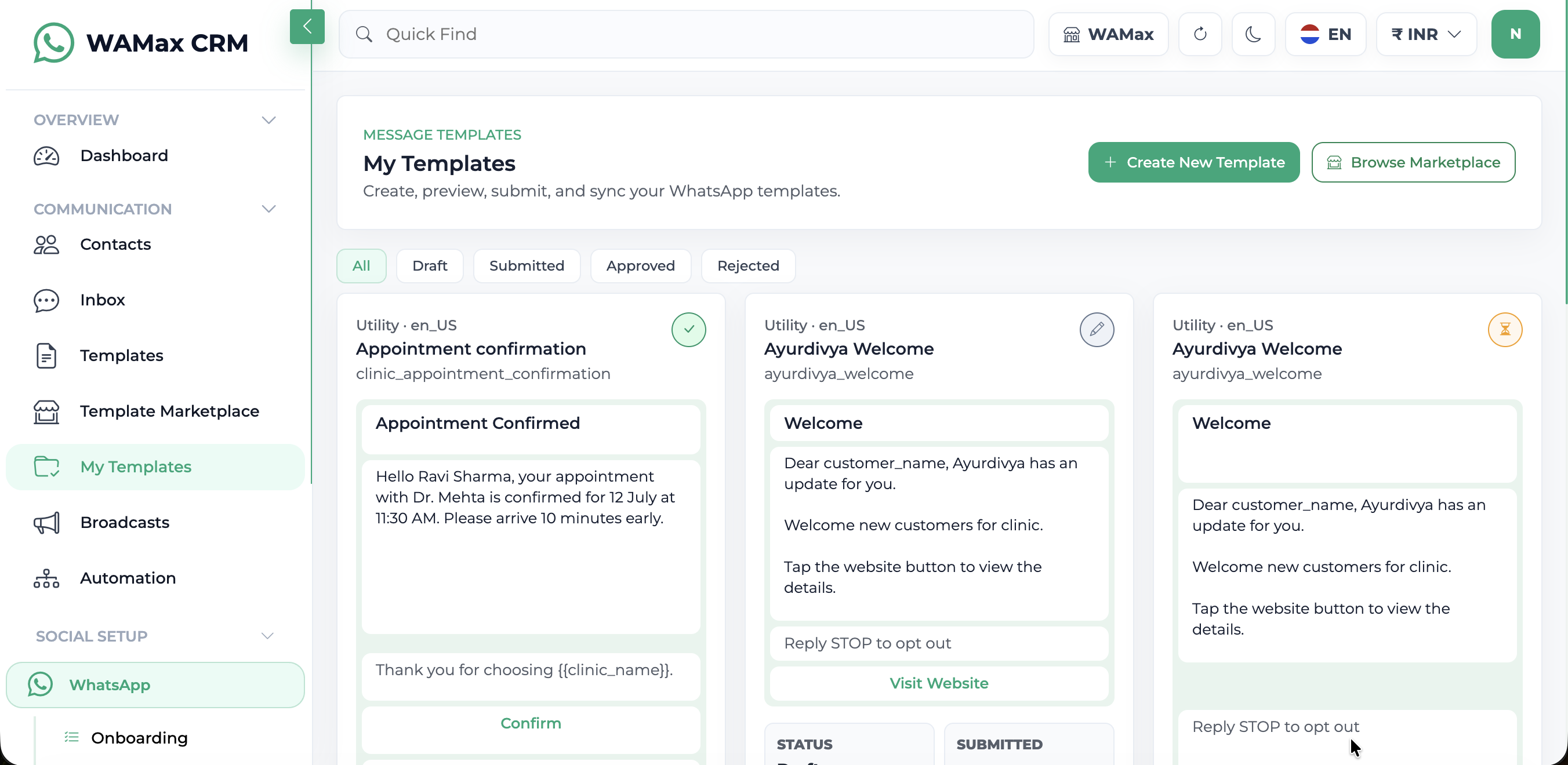Select the Approved filter tab
The height and width of the screenshot is (765, 1568).
click(x=640, y=266)
